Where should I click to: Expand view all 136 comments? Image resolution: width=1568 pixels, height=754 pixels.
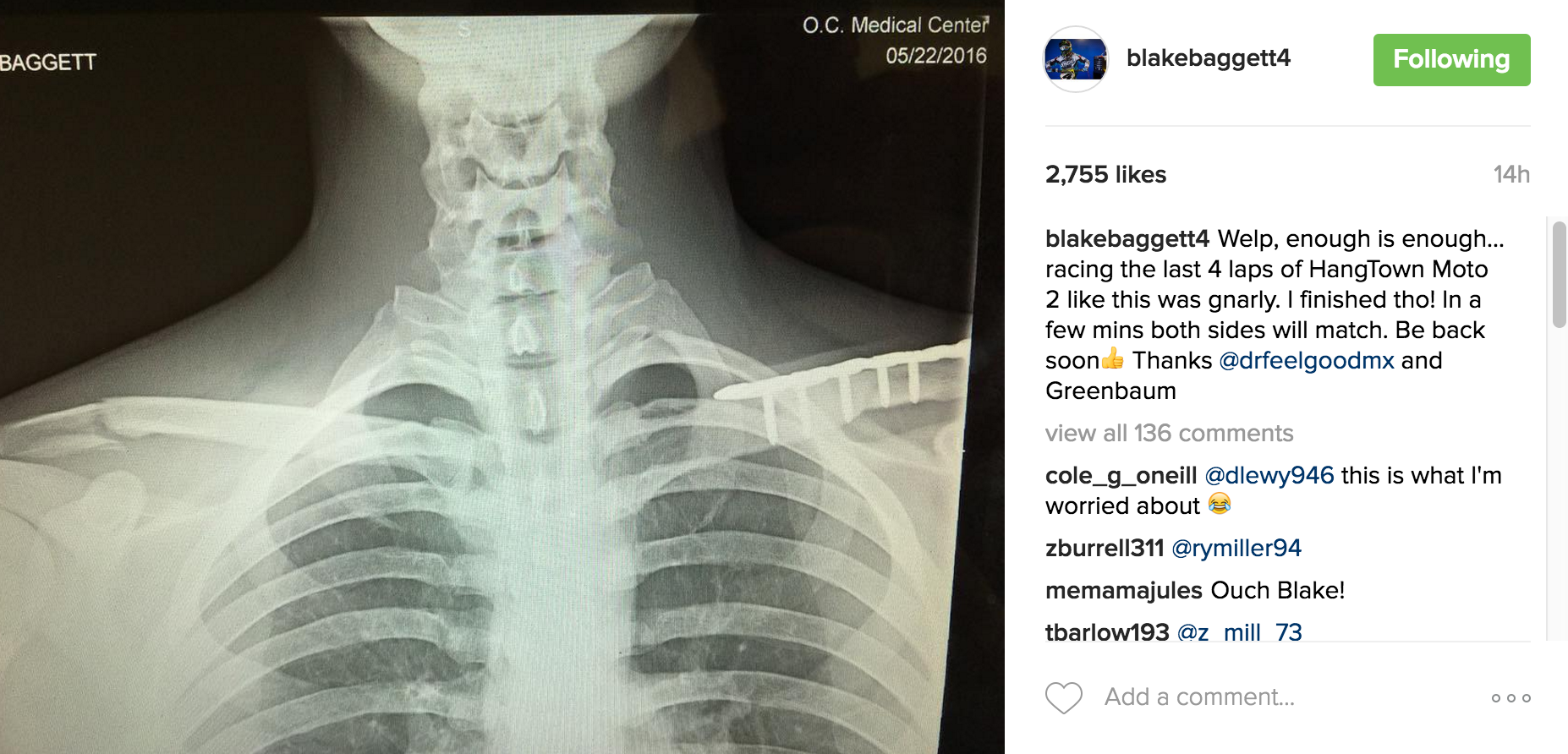(1169, 433)
